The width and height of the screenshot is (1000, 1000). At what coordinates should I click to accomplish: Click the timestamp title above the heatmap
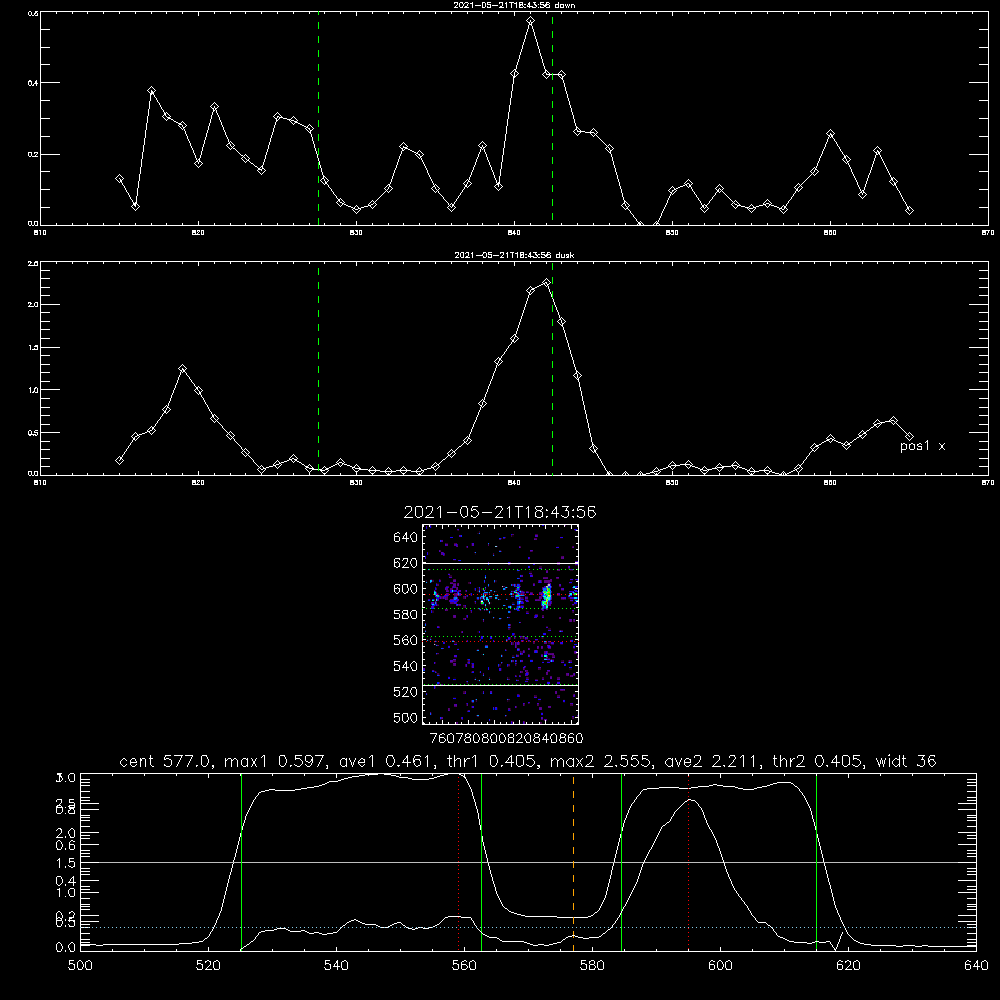[500, 512]
